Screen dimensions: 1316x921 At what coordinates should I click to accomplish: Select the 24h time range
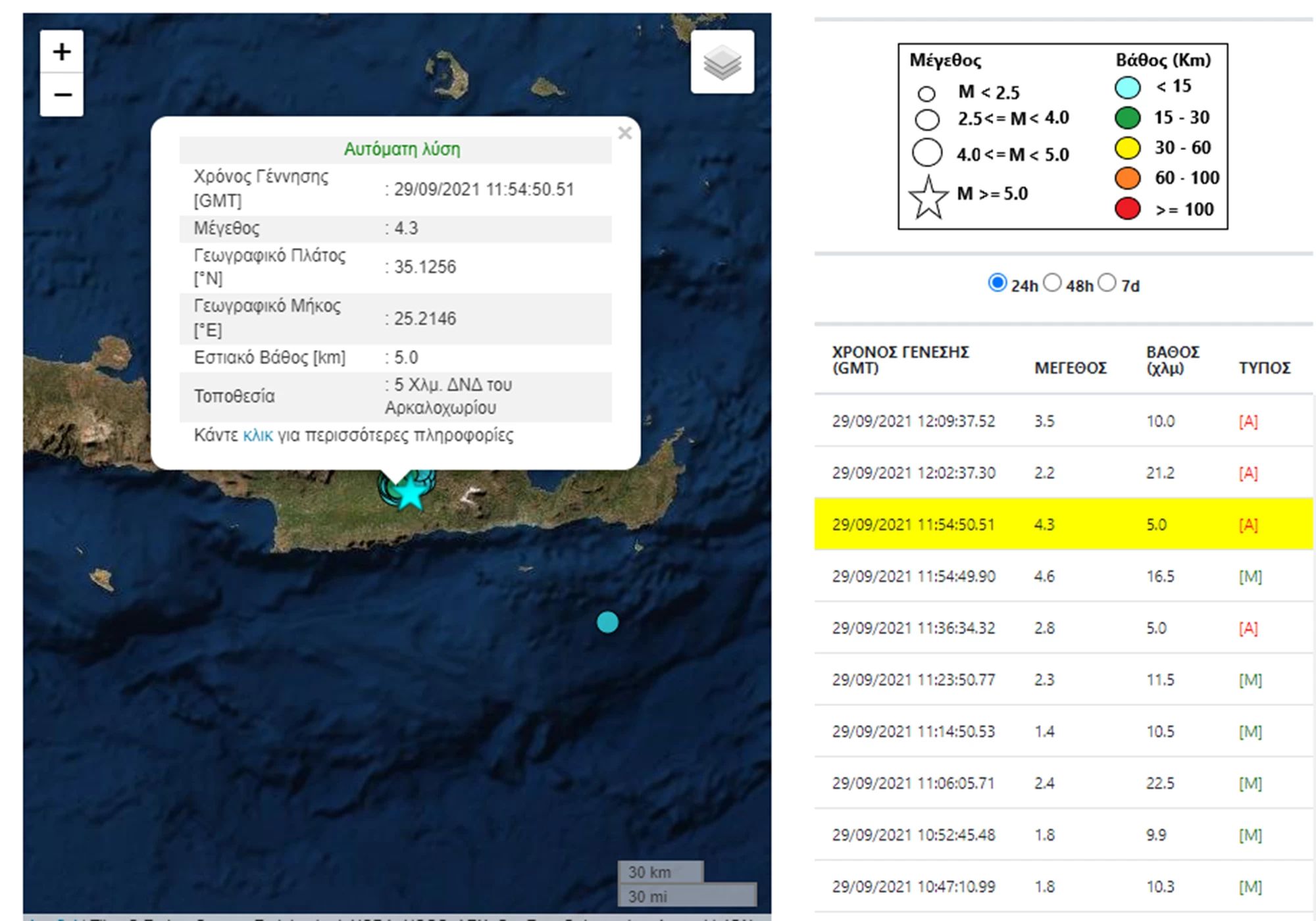pyautogui.click(x=998, y=283)
